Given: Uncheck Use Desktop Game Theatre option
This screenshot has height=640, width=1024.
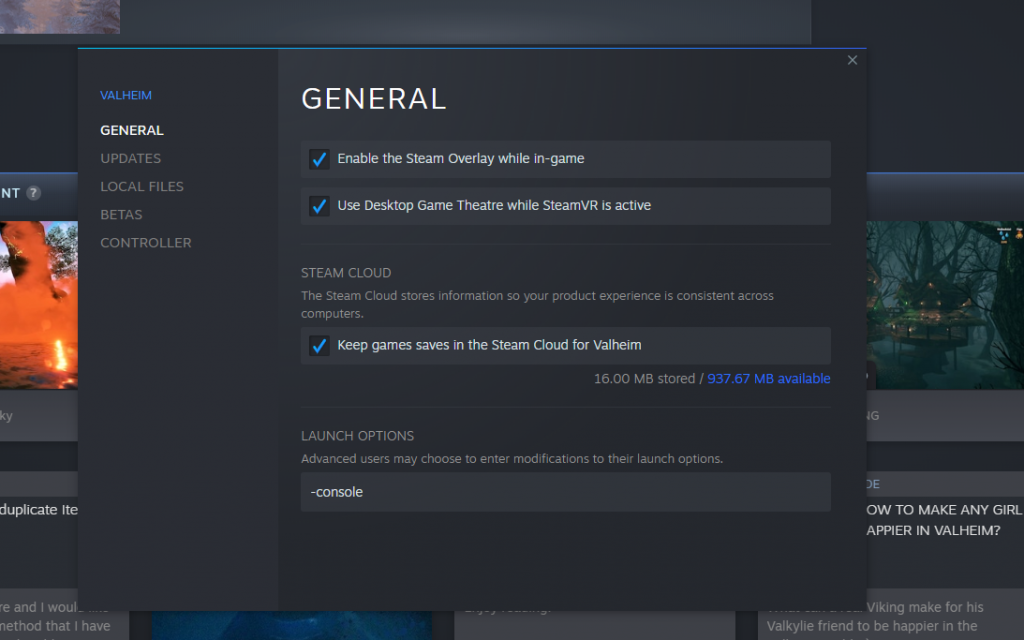Looking at the screenshot, I should tap(319, 206).
